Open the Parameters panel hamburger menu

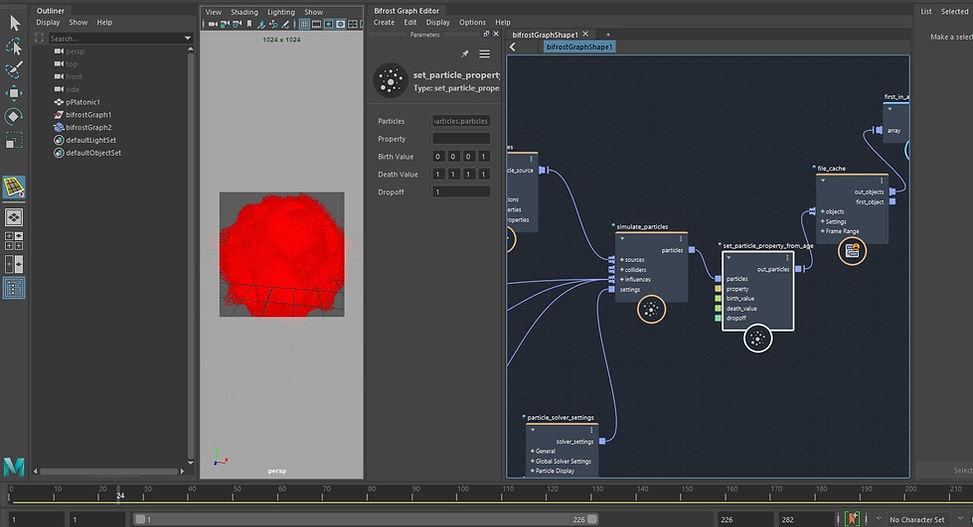[485, 54]
